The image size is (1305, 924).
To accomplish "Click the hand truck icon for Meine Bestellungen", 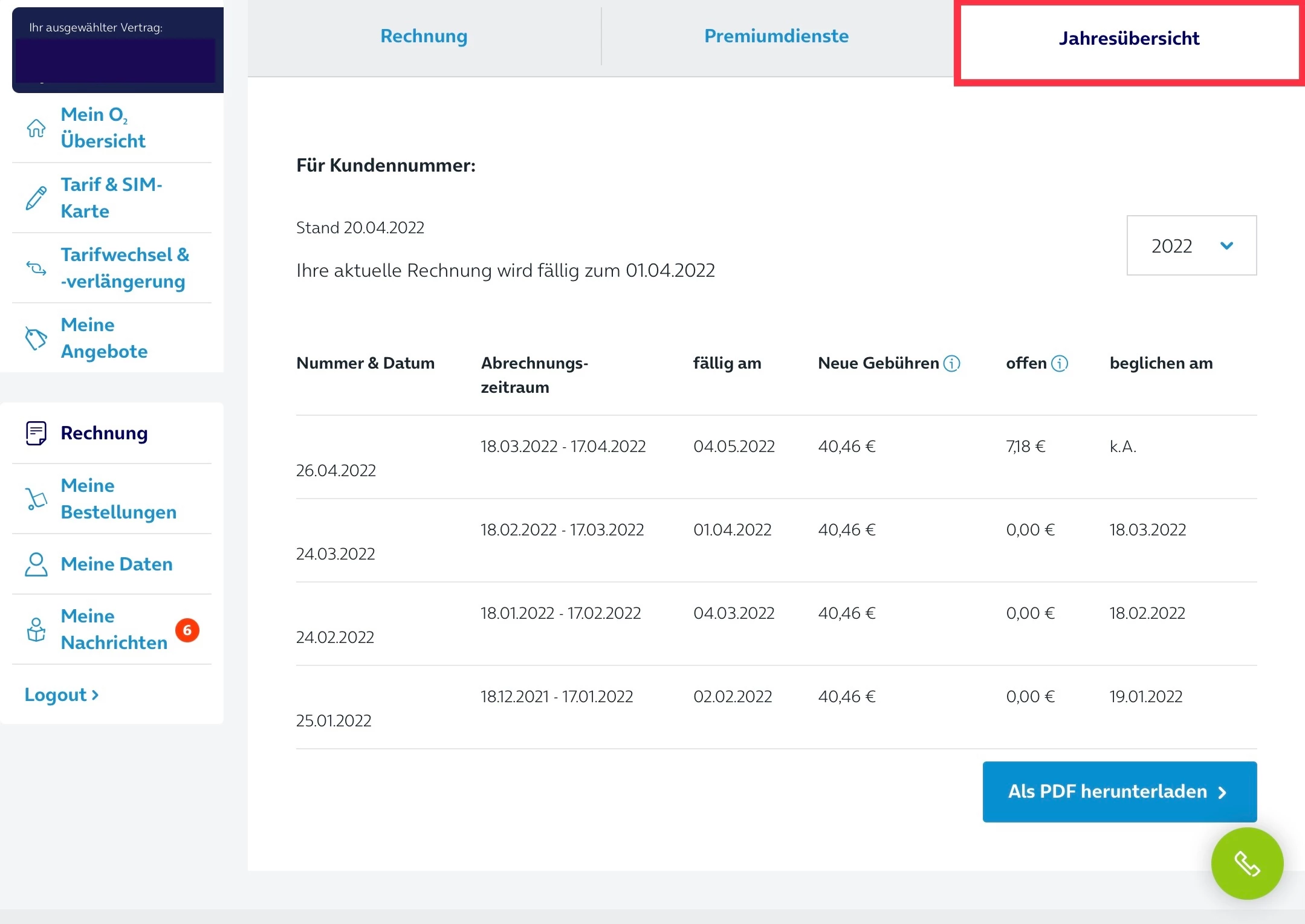I will (36, 499).
